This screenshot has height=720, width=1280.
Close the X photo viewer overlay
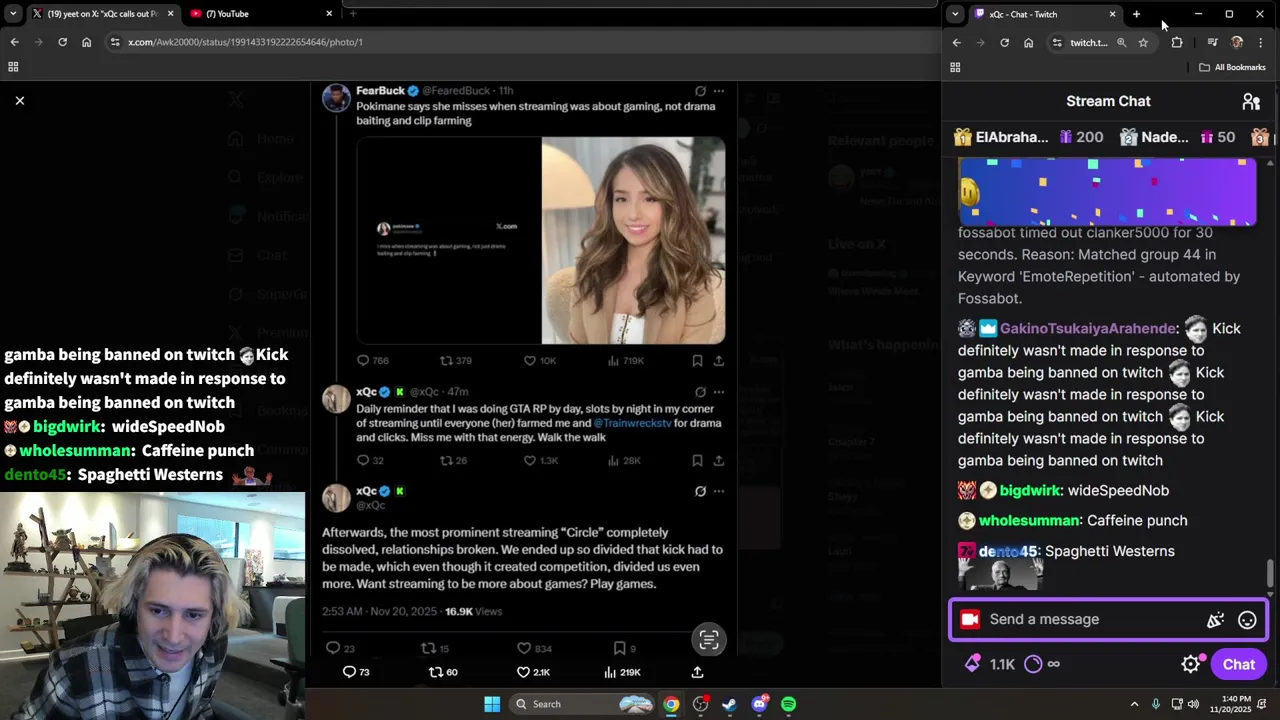pyautogui.click(x=19, y=100)
